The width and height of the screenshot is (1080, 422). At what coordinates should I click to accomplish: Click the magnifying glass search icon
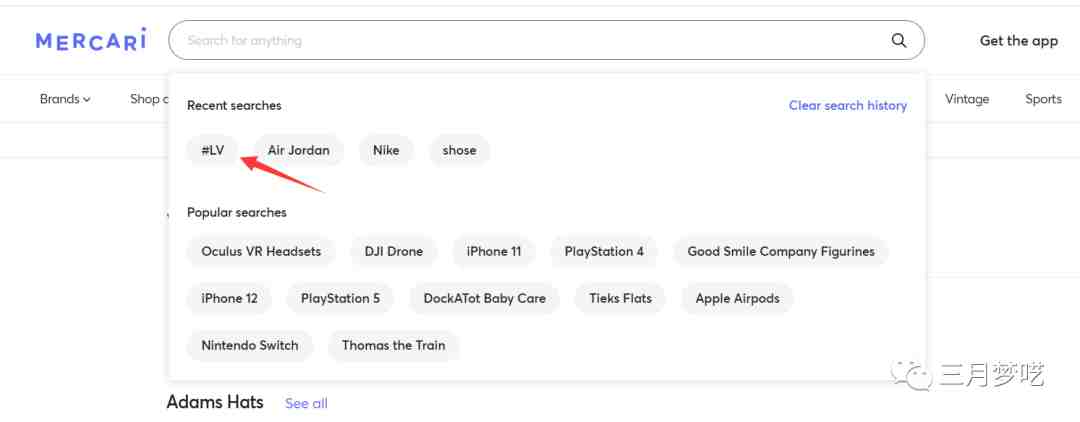[898, 41]
